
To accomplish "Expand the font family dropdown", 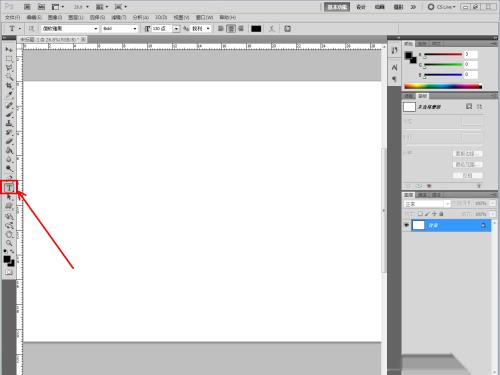I will [96, 29].
